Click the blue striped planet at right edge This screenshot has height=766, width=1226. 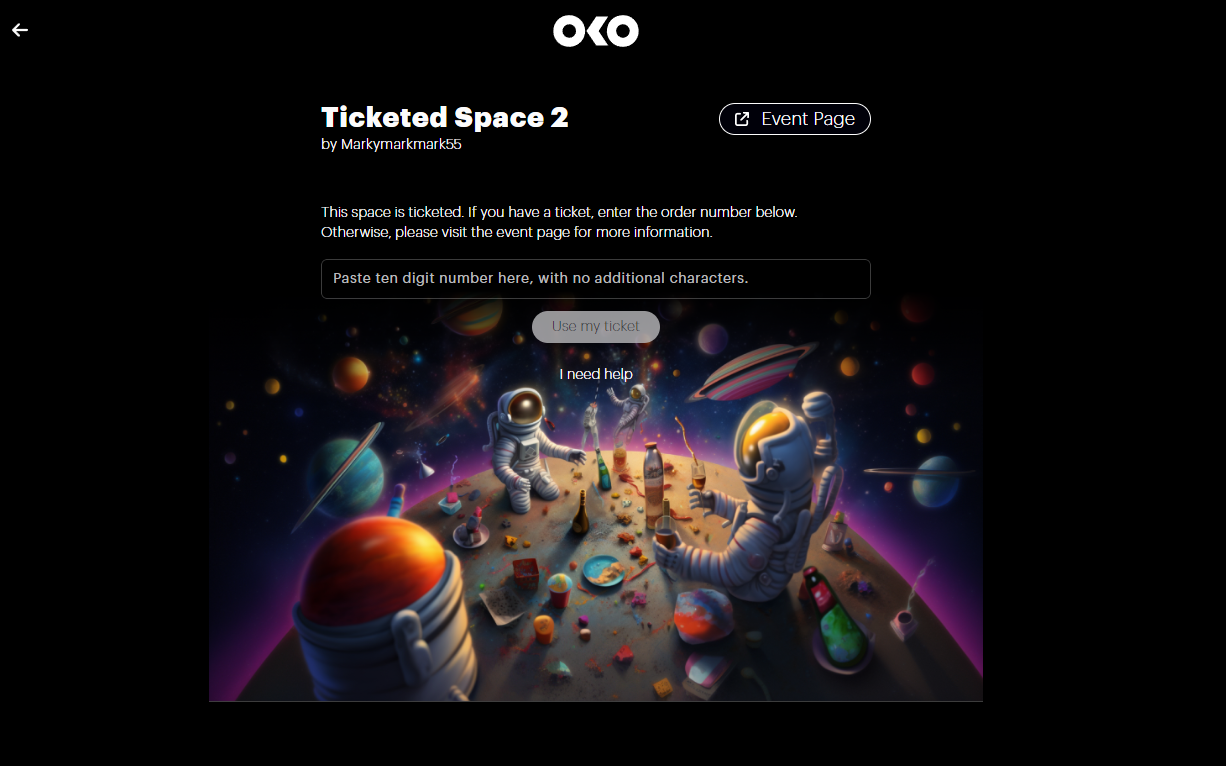pyautogui.click(x=934, y=479)
